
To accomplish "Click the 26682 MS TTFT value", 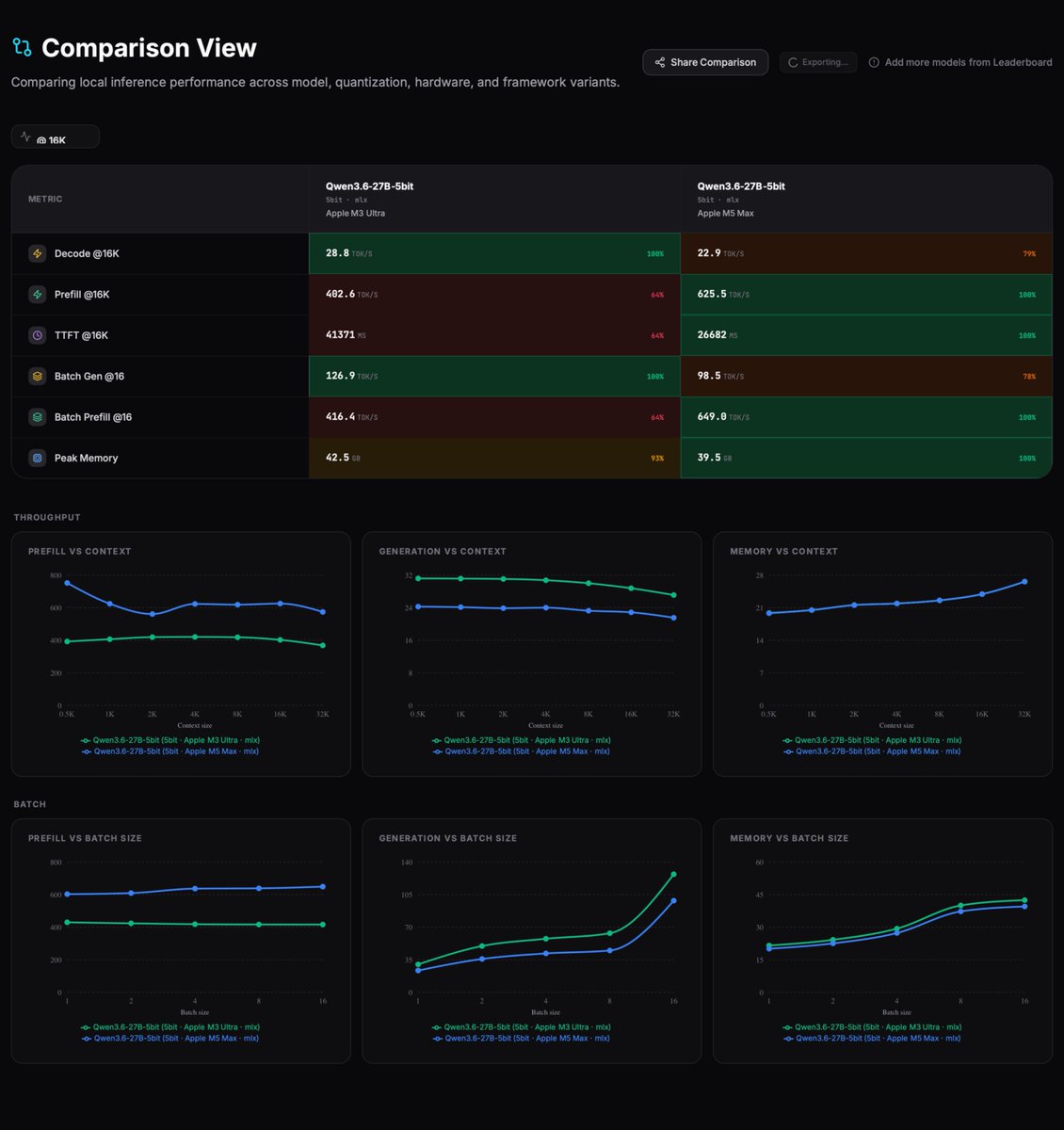I will click(x=717, y=335).
